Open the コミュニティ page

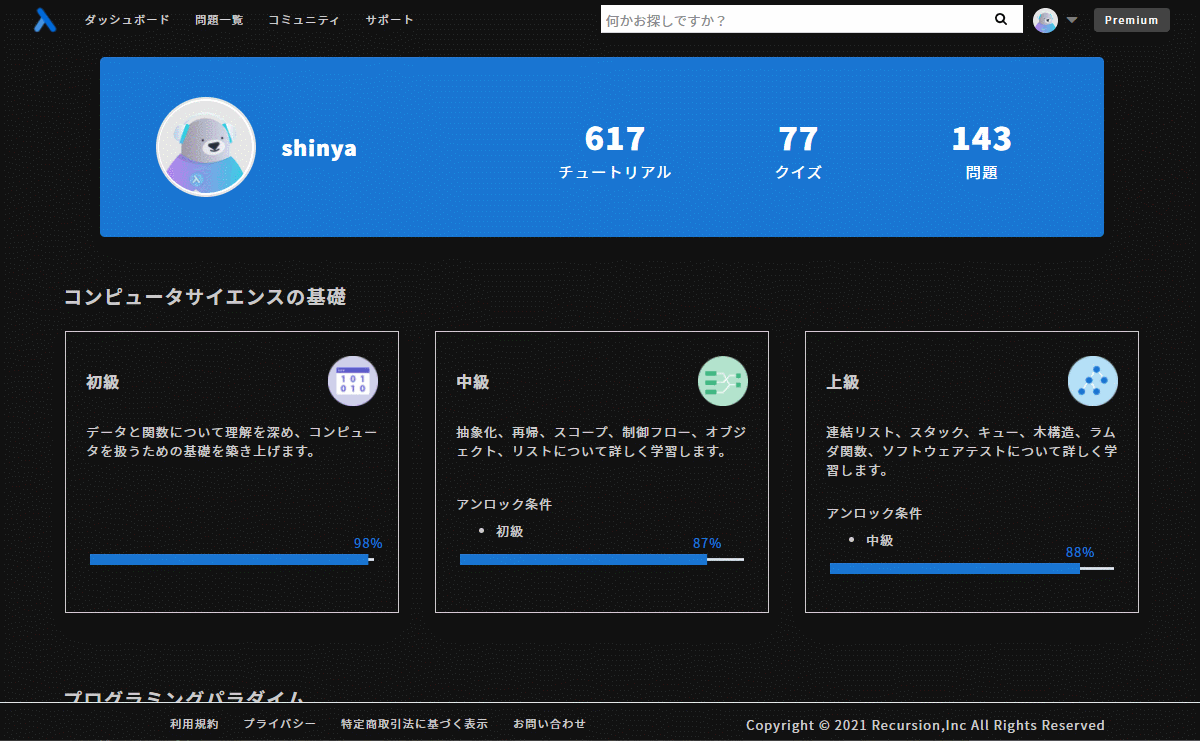(x=304, y=20)
